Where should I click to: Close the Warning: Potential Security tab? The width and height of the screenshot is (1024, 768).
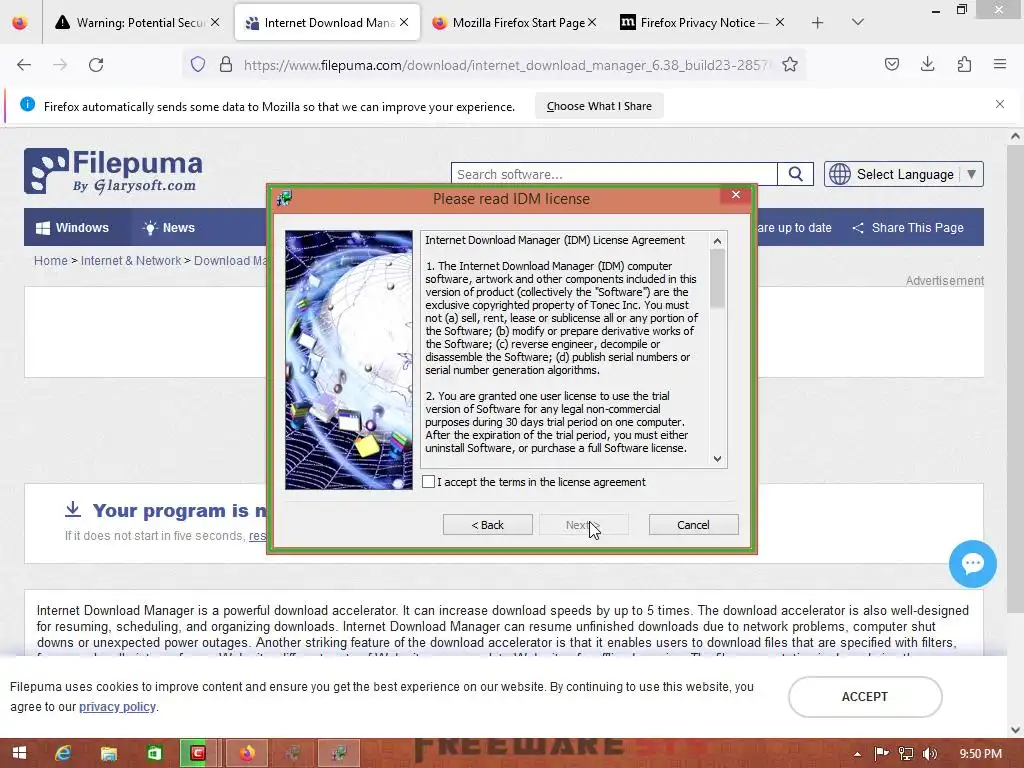coord(215,22)
